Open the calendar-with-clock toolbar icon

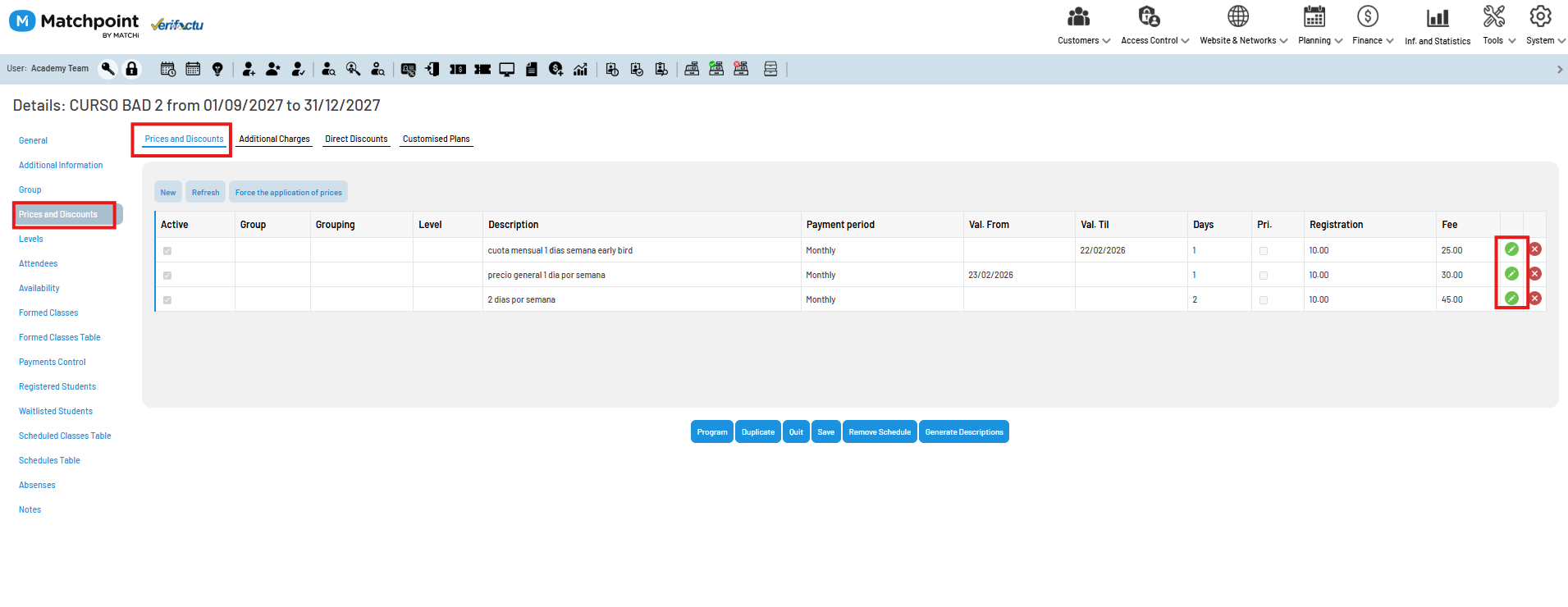[168, 69]
